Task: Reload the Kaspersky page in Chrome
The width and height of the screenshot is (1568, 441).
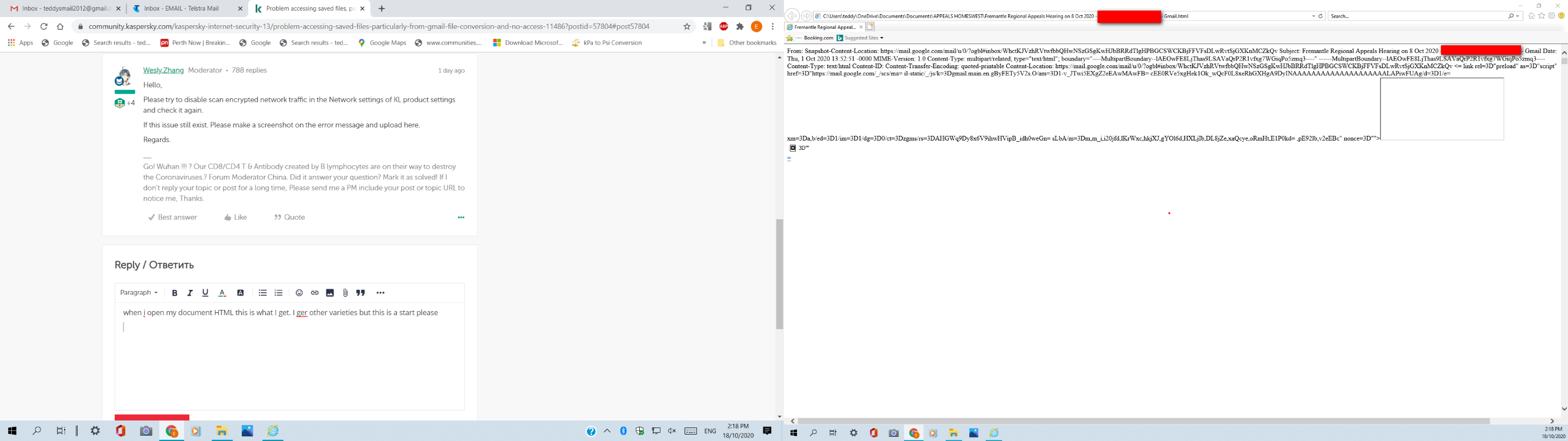Action: (x=44, y=26)
